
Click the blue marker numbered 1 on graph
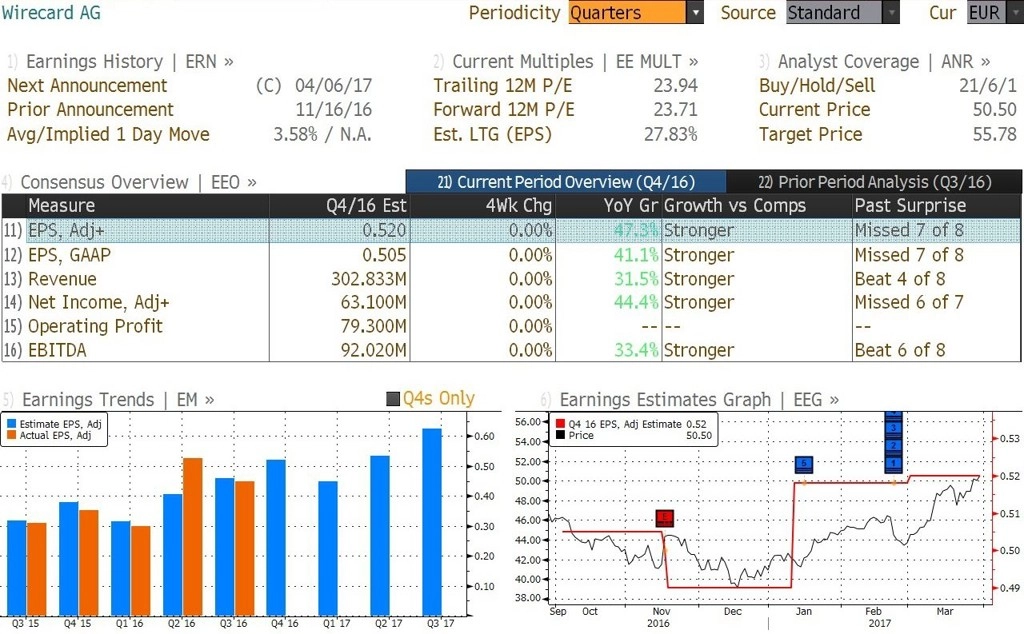pos(893,464)
